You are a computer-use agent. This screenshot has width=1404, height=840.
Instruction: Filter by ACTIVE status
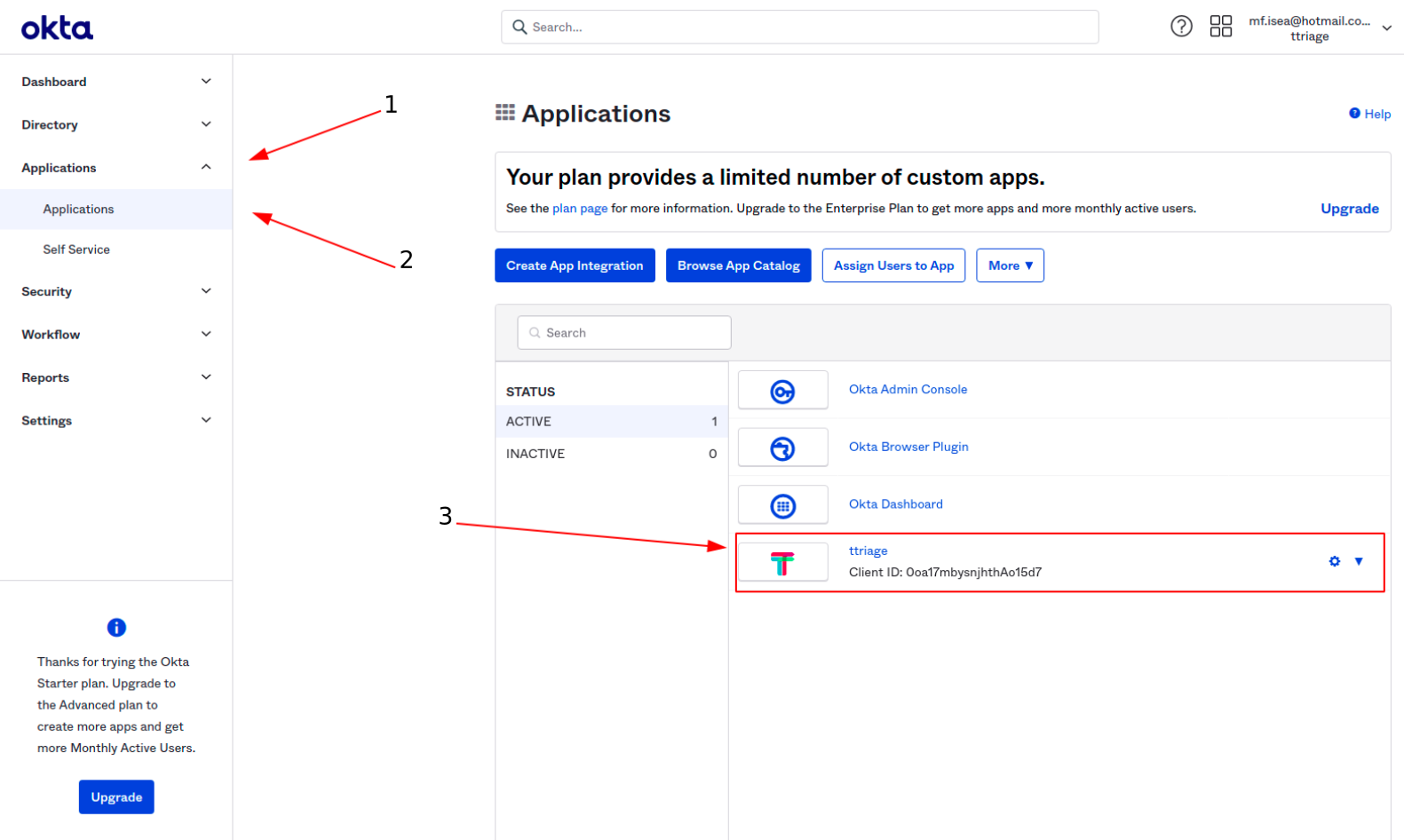point(611,422)
